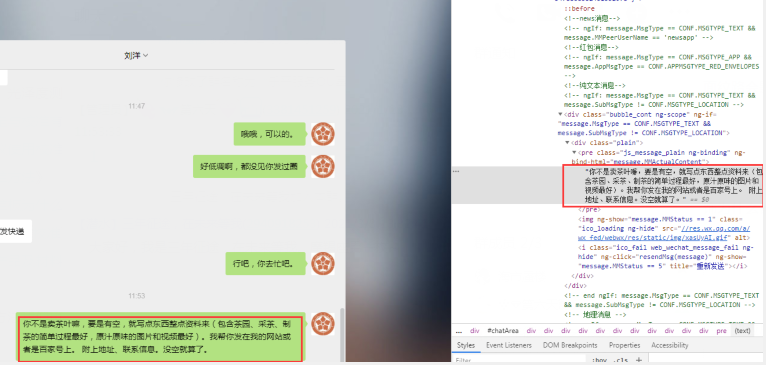
Task: Switch to the Styles tab
Action: [466, 345]
